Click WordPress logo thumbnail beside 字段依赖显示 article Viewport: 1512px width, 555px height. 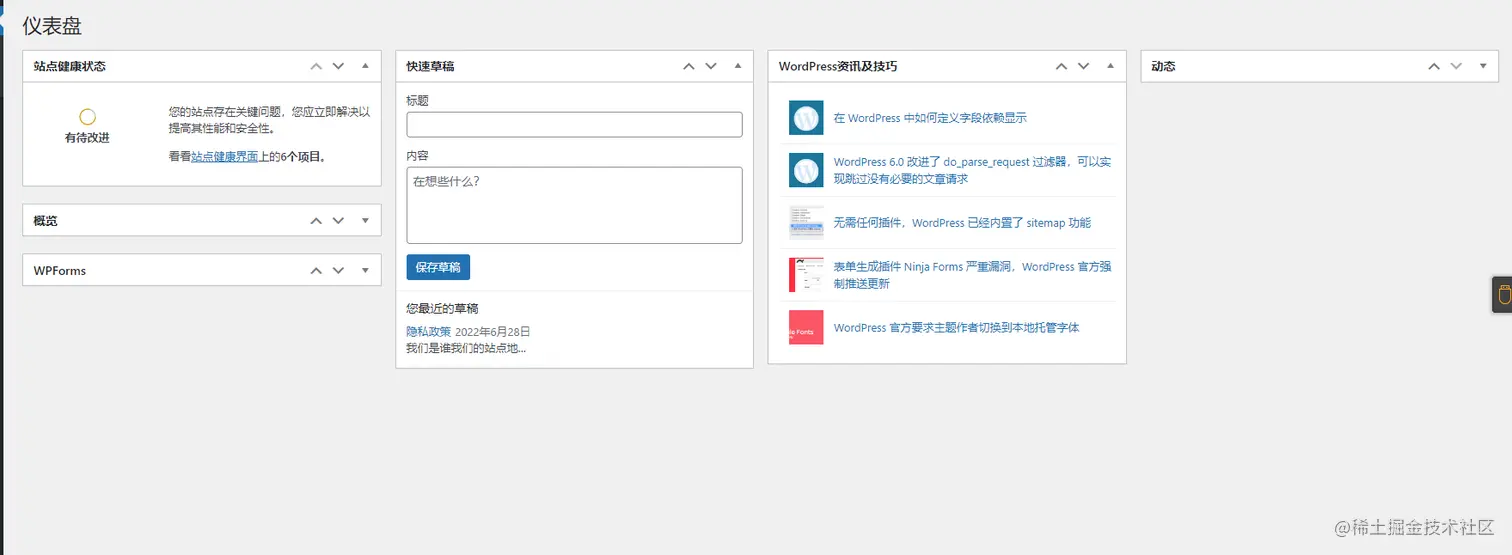[x=806, y=118]
